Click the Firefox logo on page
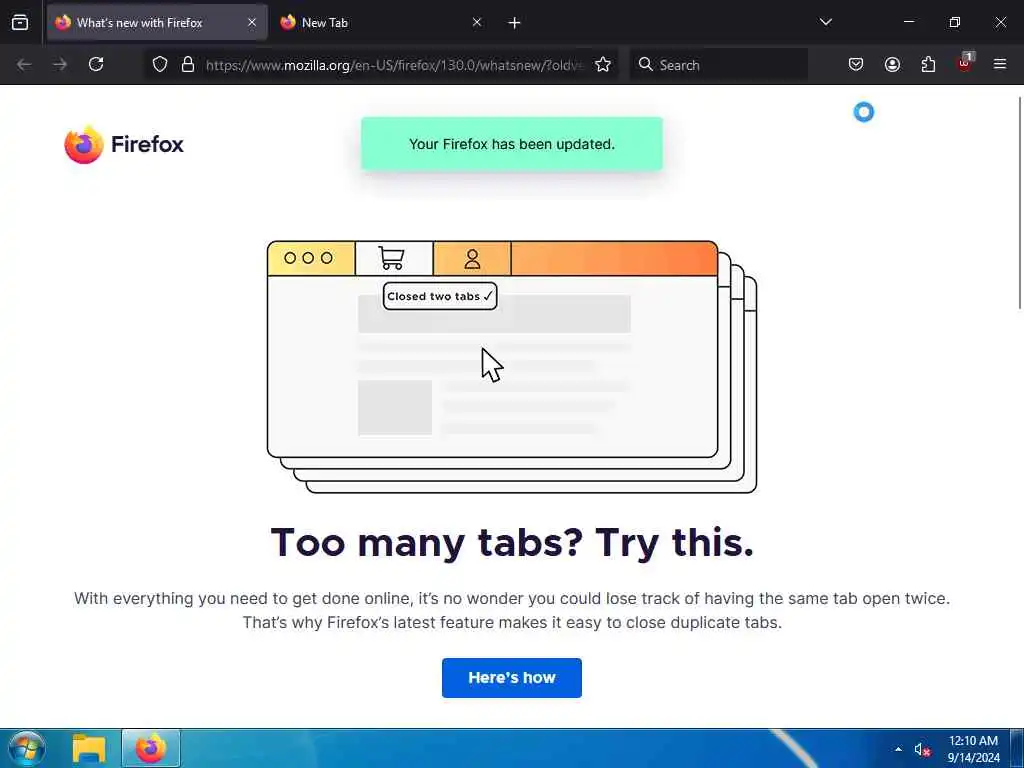 tap(124, 144)
